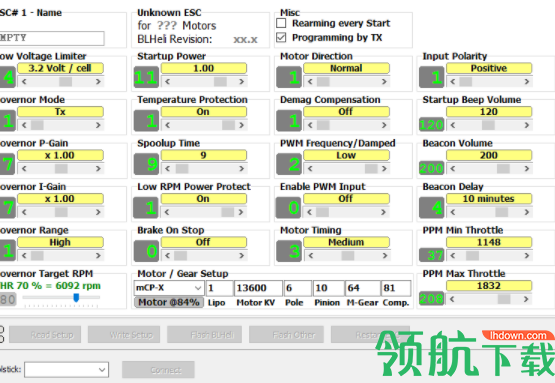Click right arrow of Enable PWM Input scrollbar
Image resolution: width=555 pixels, height=383 pixels.
[x=383, y=212]
